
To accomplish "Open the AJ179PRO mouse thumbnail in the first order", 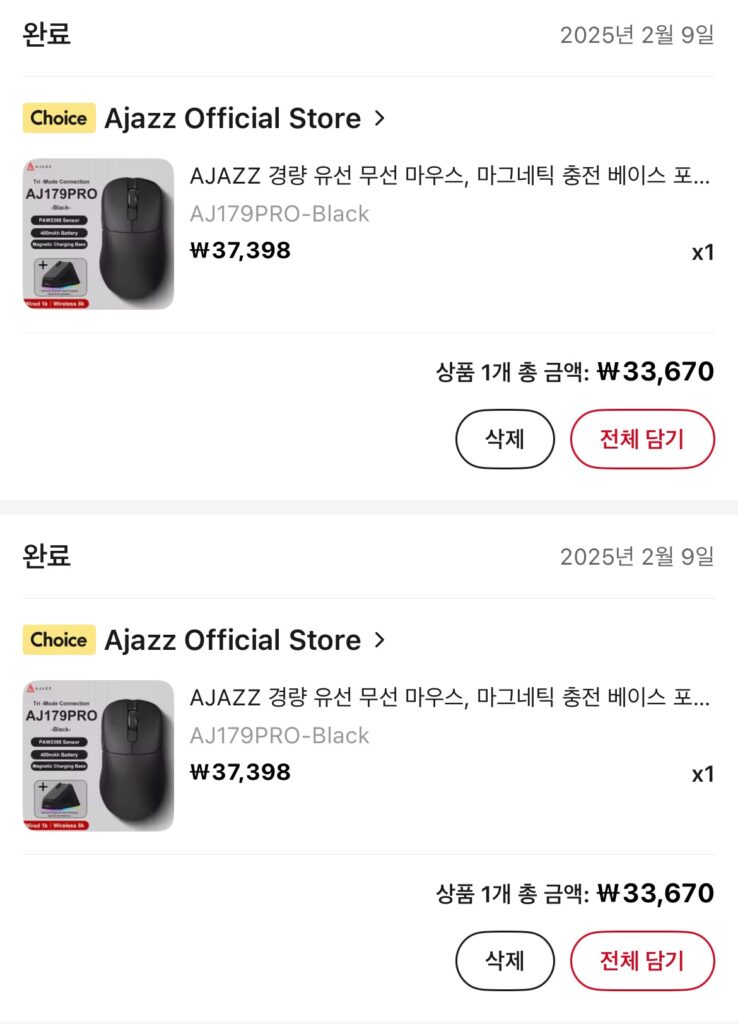I will (x=98, y=233).
